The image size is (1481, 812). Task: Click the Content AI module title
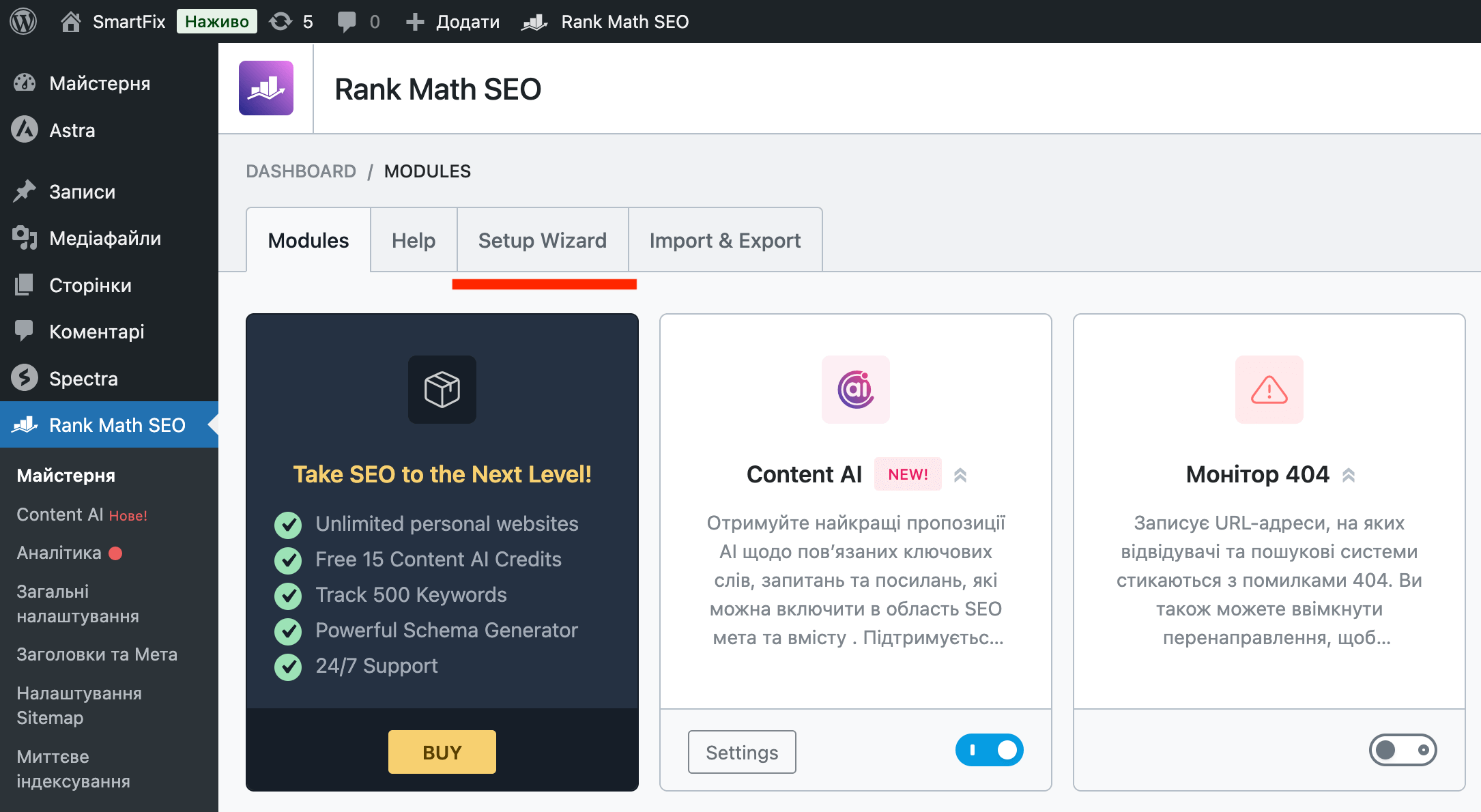coord(804,474)
